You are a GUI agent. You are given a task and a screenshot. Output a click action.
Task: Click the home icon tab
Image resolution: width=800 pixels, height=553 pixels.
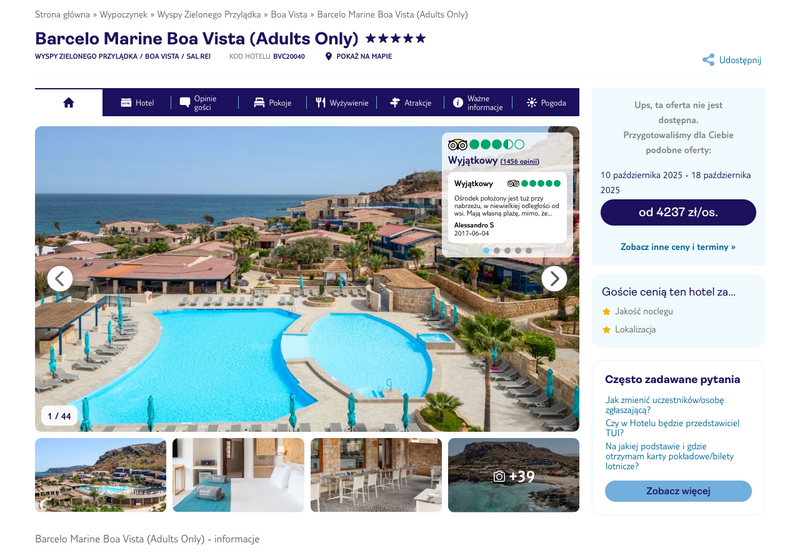pos(68,103)
